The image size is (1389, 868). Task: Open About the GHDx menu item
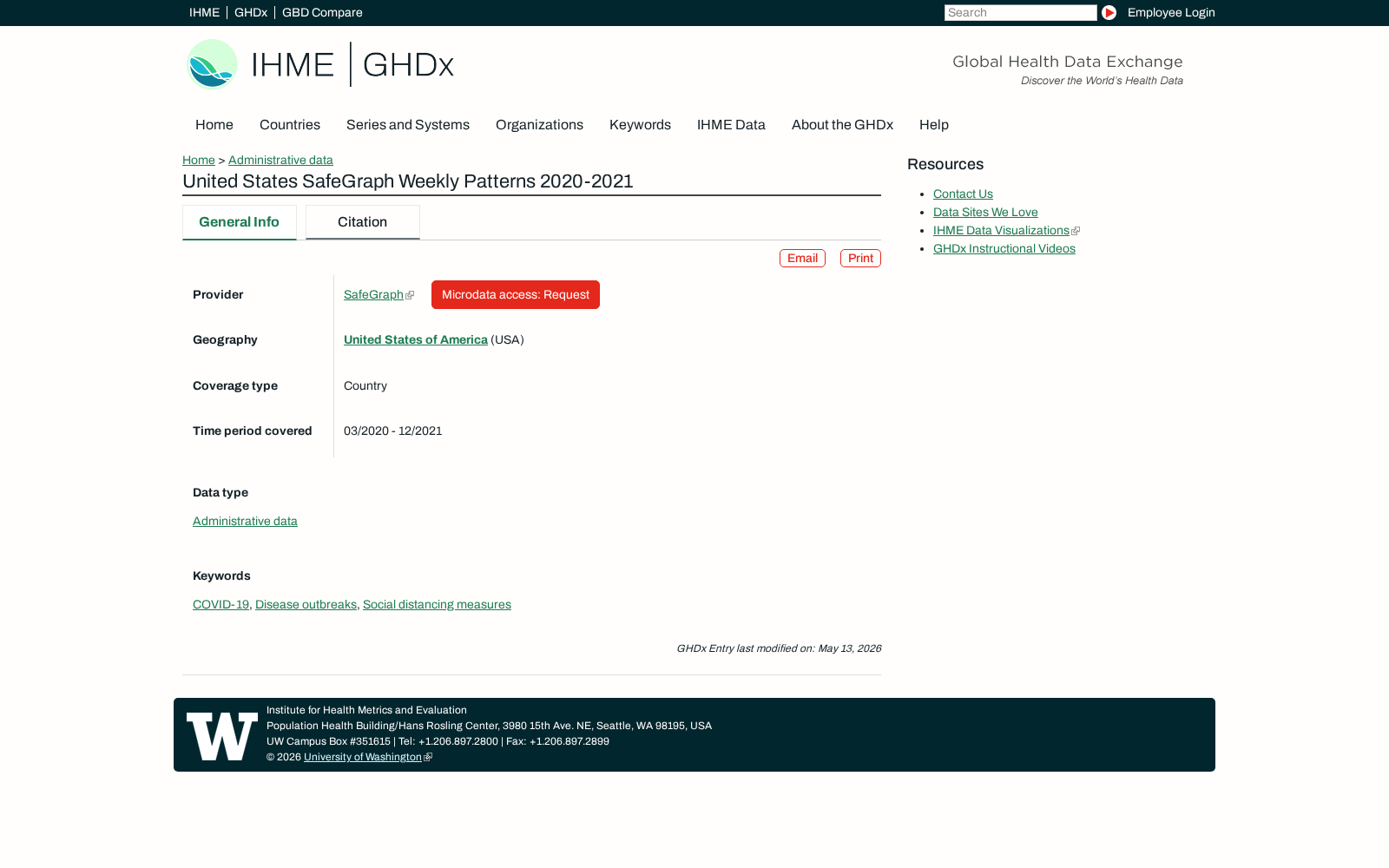[842, 125]
